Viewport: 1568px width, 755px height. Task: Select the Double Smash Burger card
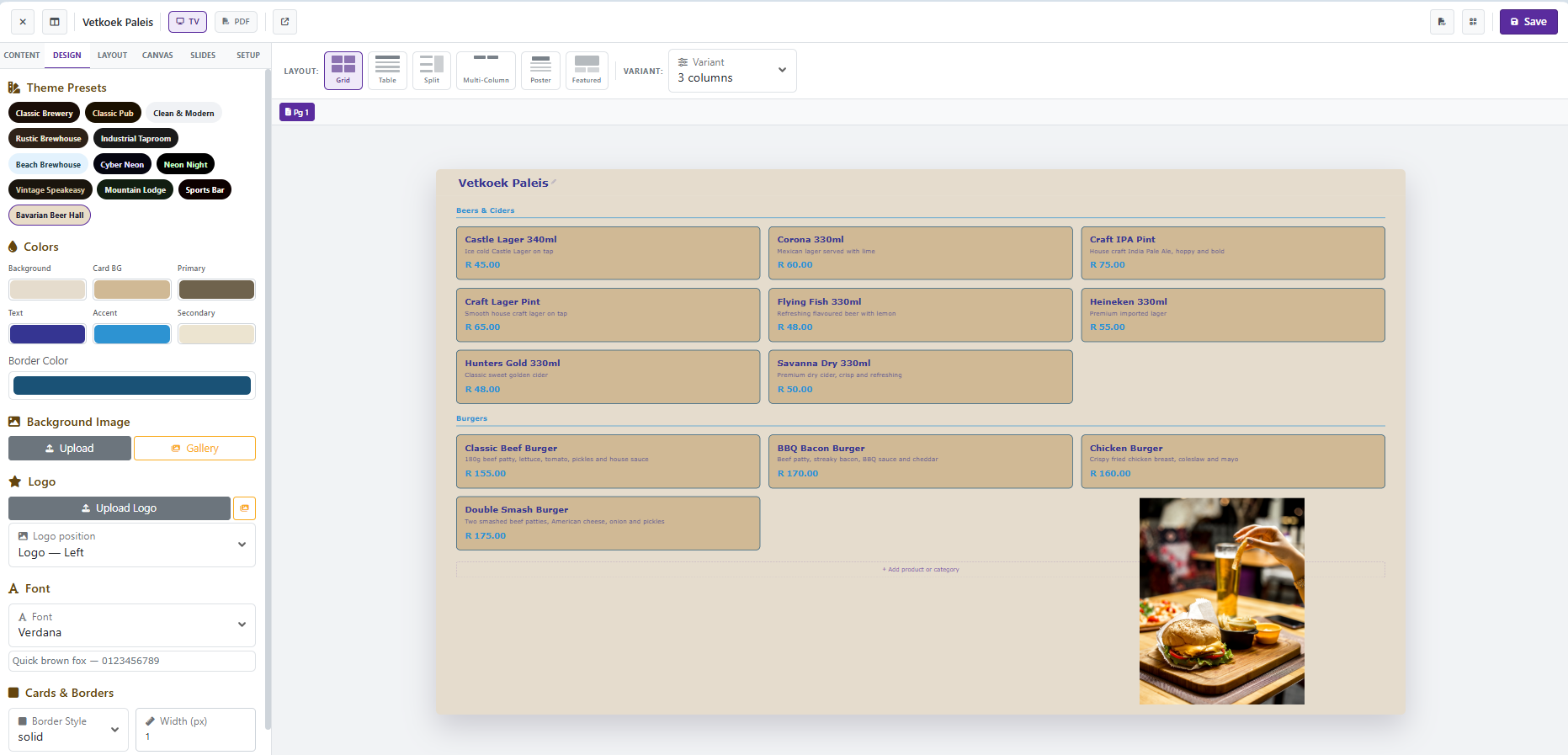[608, 523]
